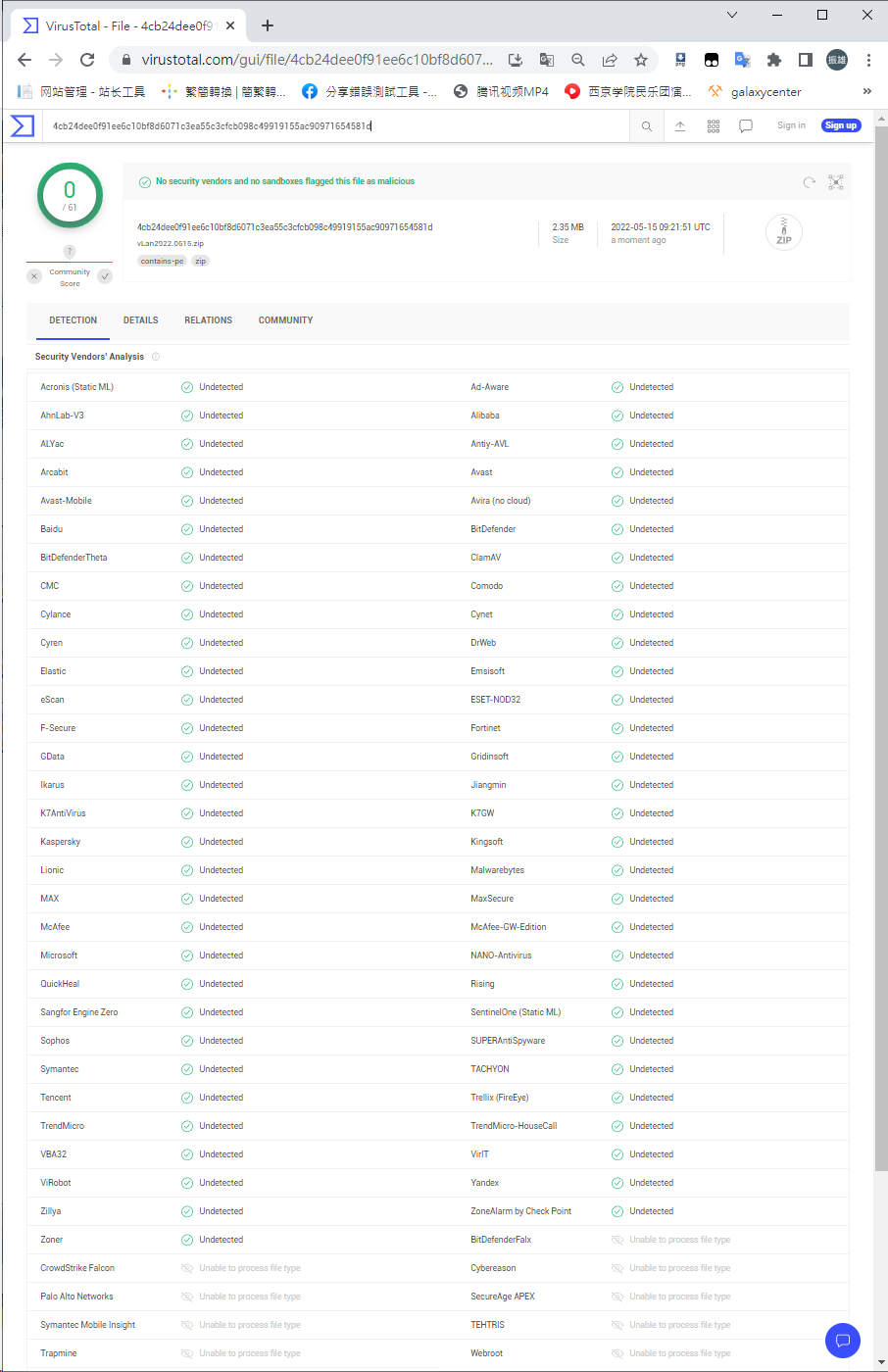
Task: Open the Google Translate extension icon
Action: pyautogui.click(x=743, y=60)
